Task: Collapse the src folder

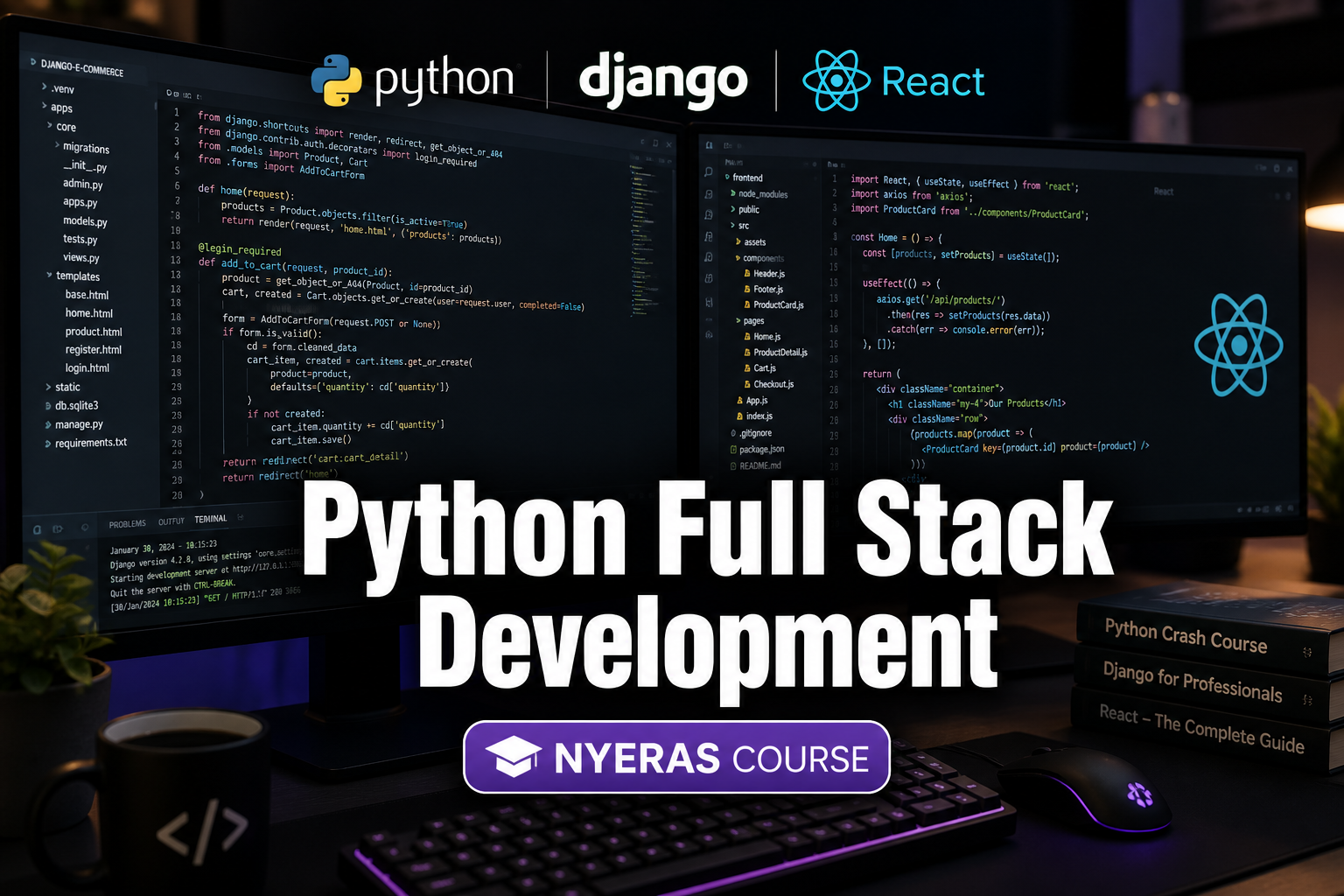Action: coord(733,225)
